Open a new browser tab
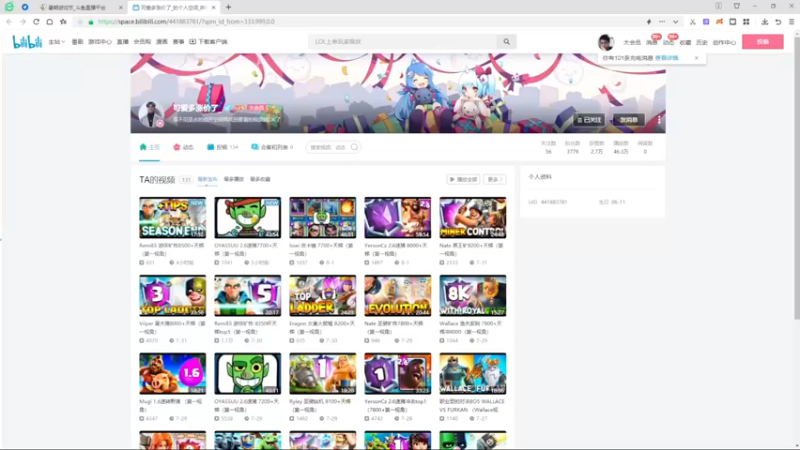Image resolution: width=800 pixels, height=450 pixels. point(228,7)
